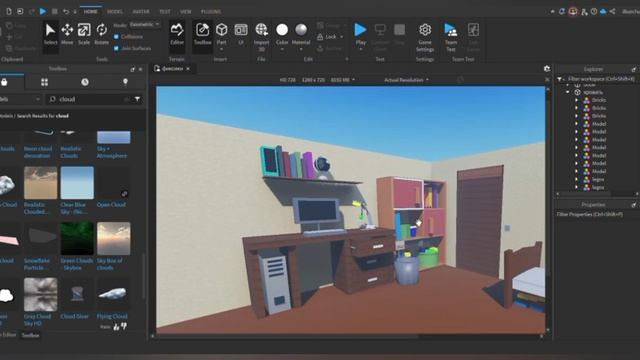The width and height of the screenshot is (640, 360).
Task: Click the undo arrow in quick access bar
Action: [66, 11]
